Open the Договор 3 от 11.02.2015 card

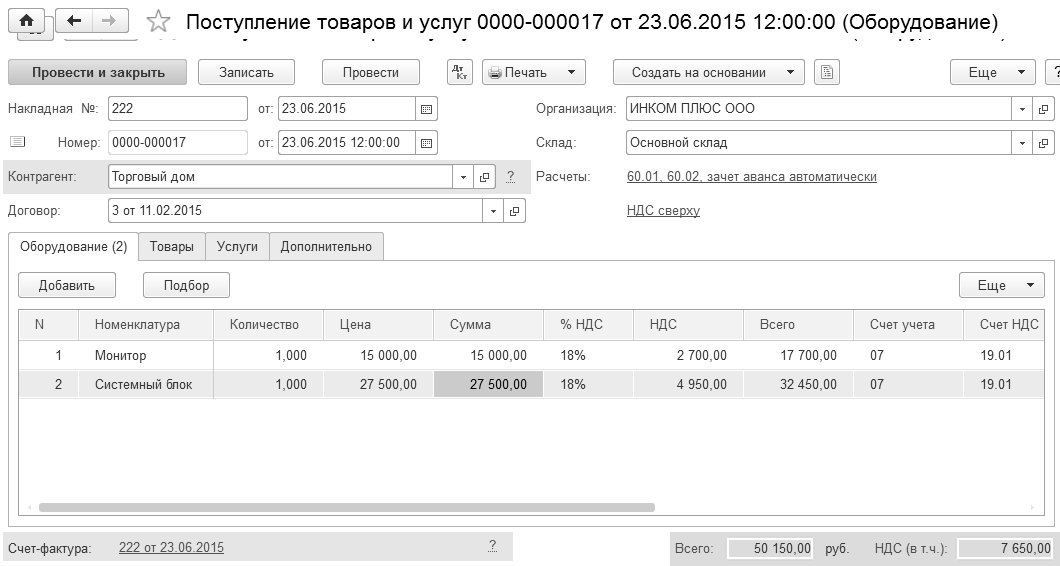click(514, 211)
